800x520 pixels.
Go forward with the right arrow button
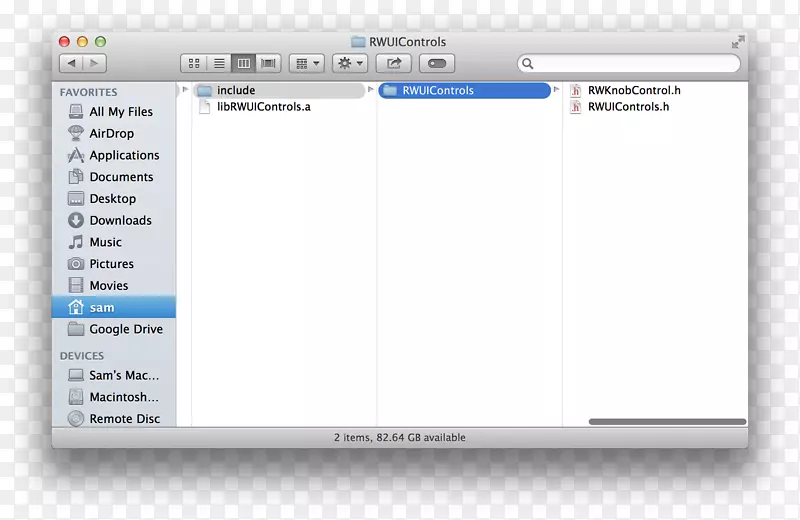pyautogui.click(x=94, y=63)
